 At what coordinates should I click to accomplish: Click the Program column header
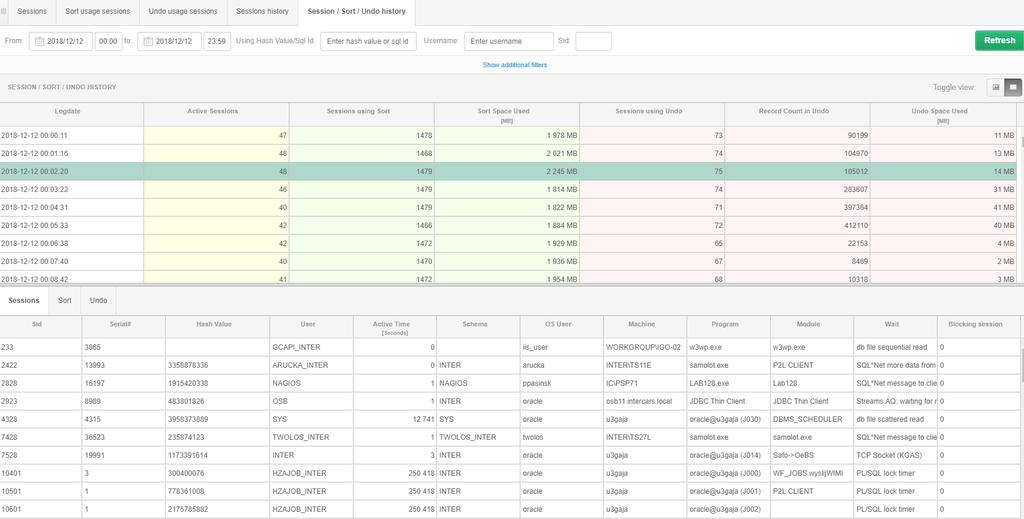pos(729,327)
